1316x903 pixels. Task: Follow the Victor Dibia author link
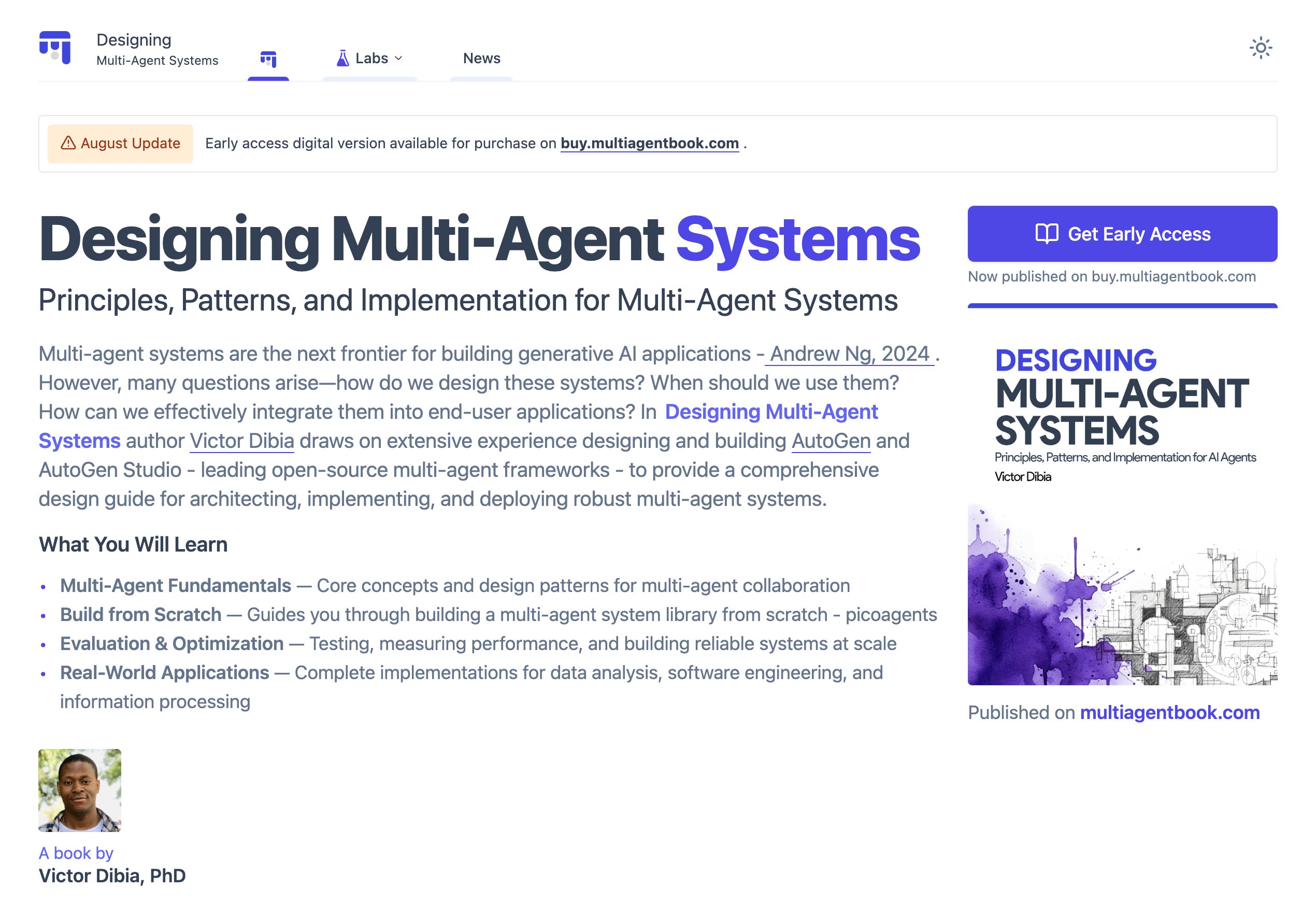click(242, 441)
